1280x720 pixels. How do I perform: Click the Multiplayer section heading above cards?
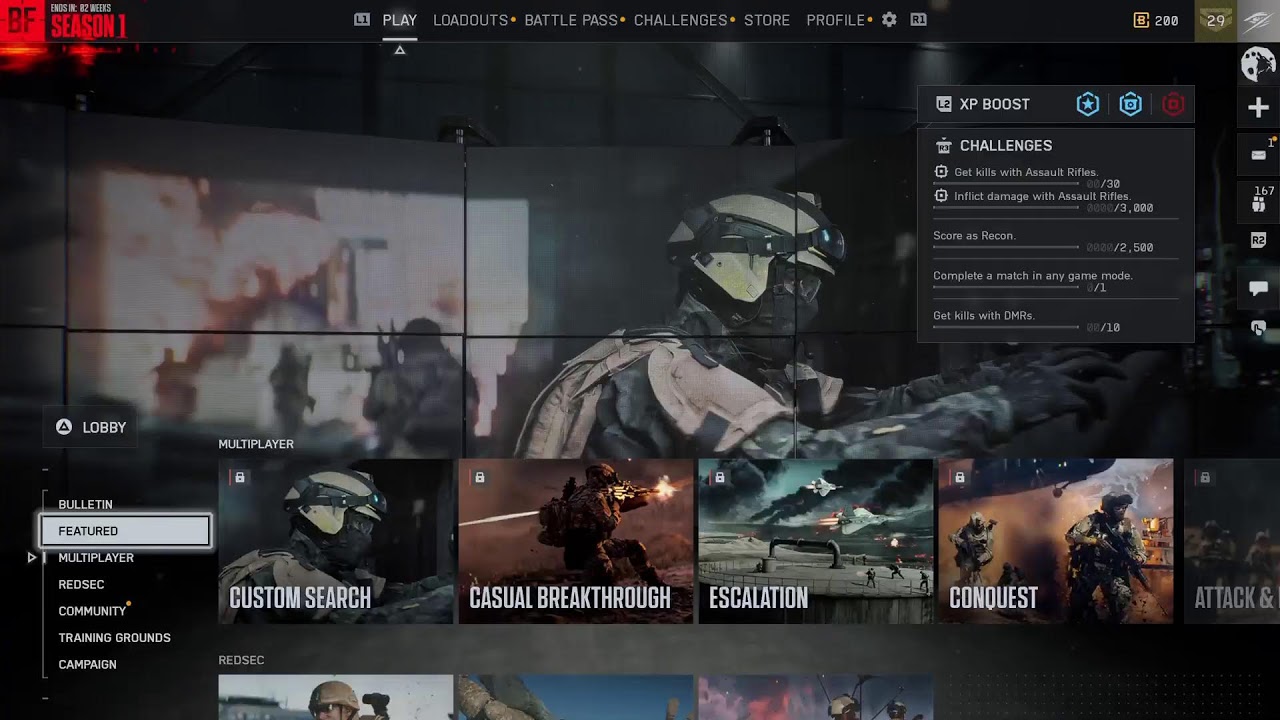pos(256,444)
